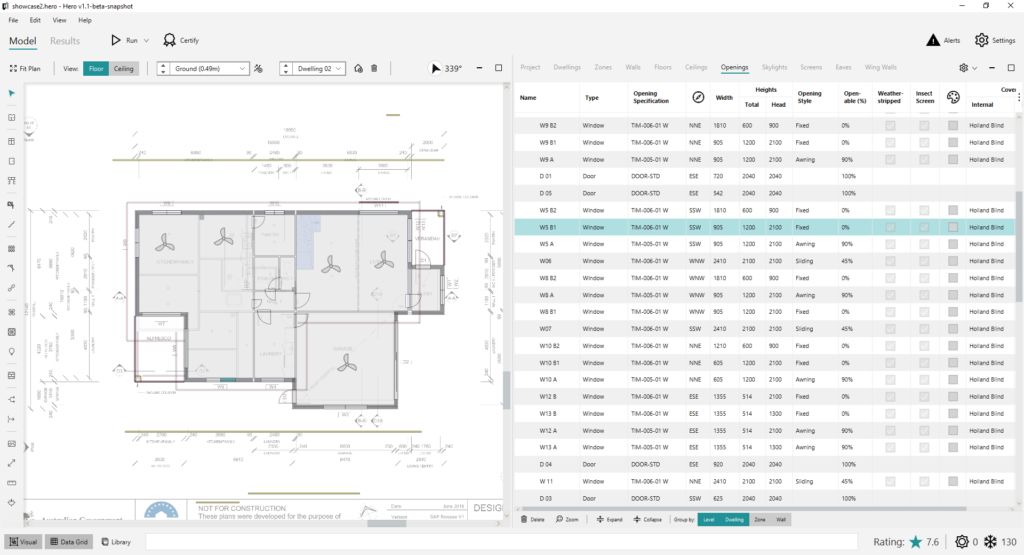Select the arrow pointer tool in sidebar
1024x555 pixels.
(12, 94)
